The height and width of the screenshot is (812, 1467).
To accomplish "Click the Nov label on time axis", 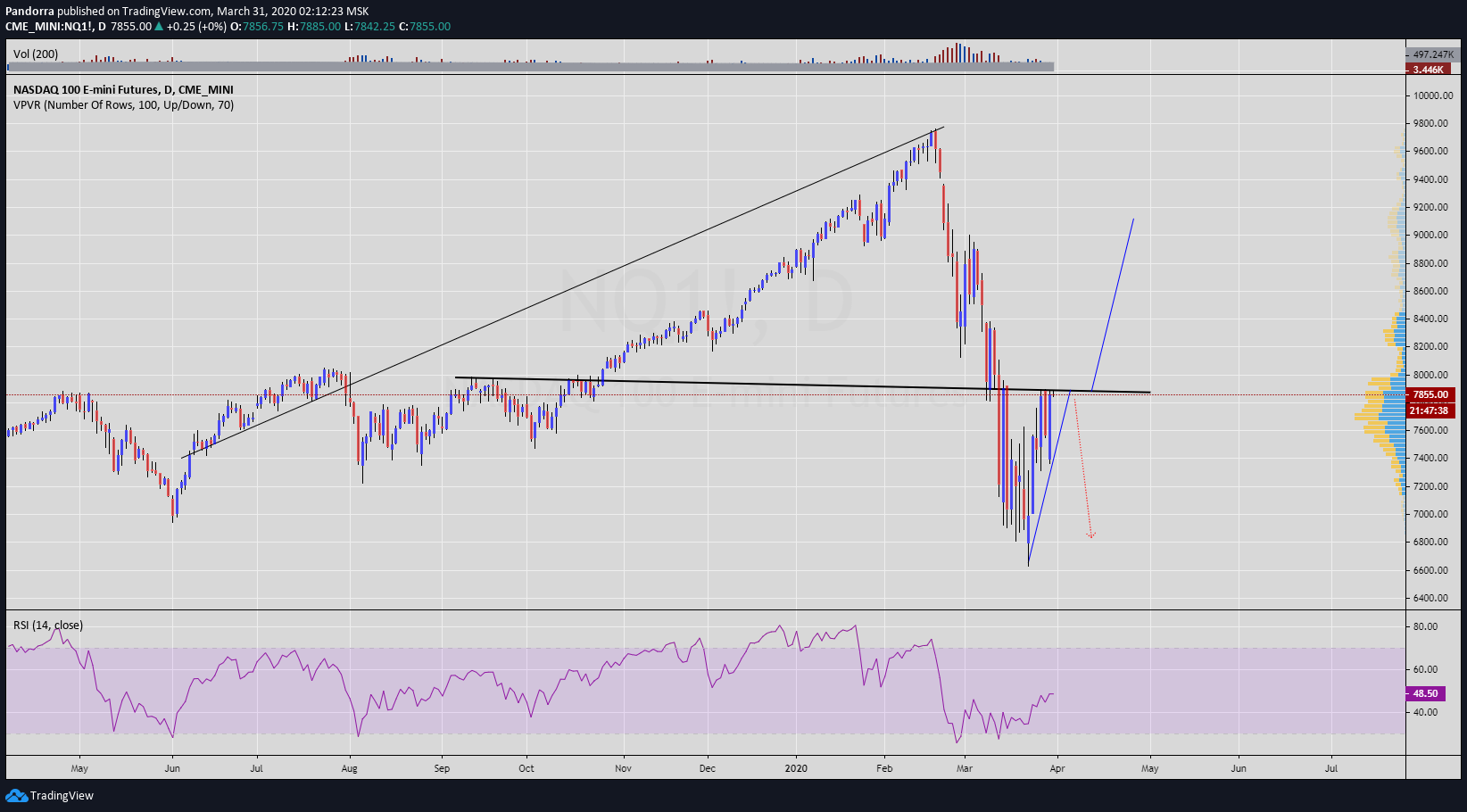I will [x=623, y=768].
